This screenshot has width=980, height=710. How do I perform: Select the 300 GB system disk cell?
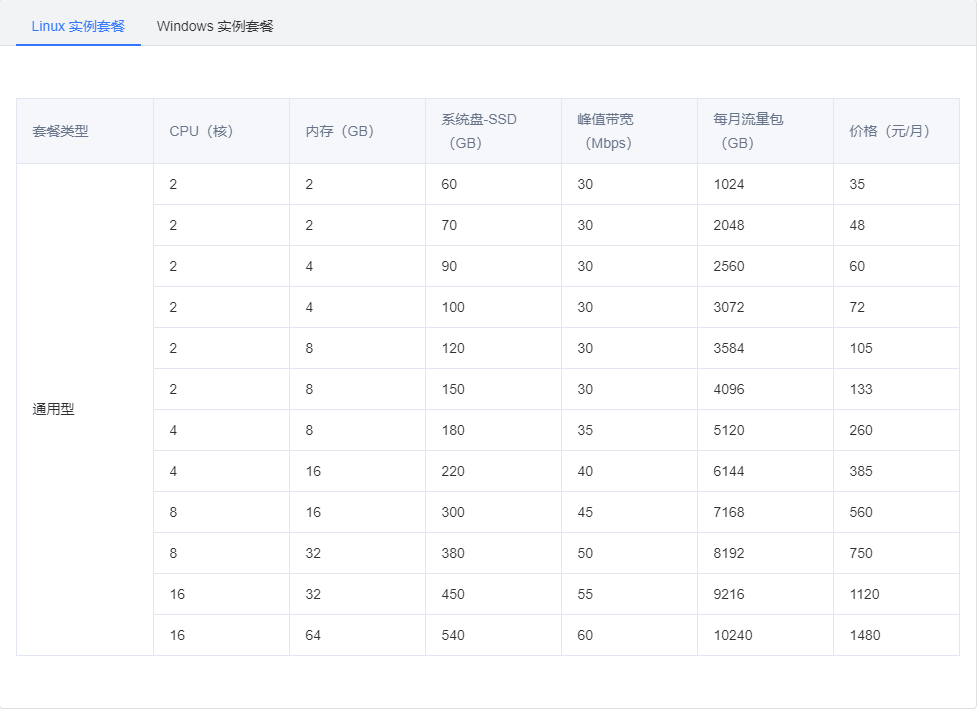453,512
